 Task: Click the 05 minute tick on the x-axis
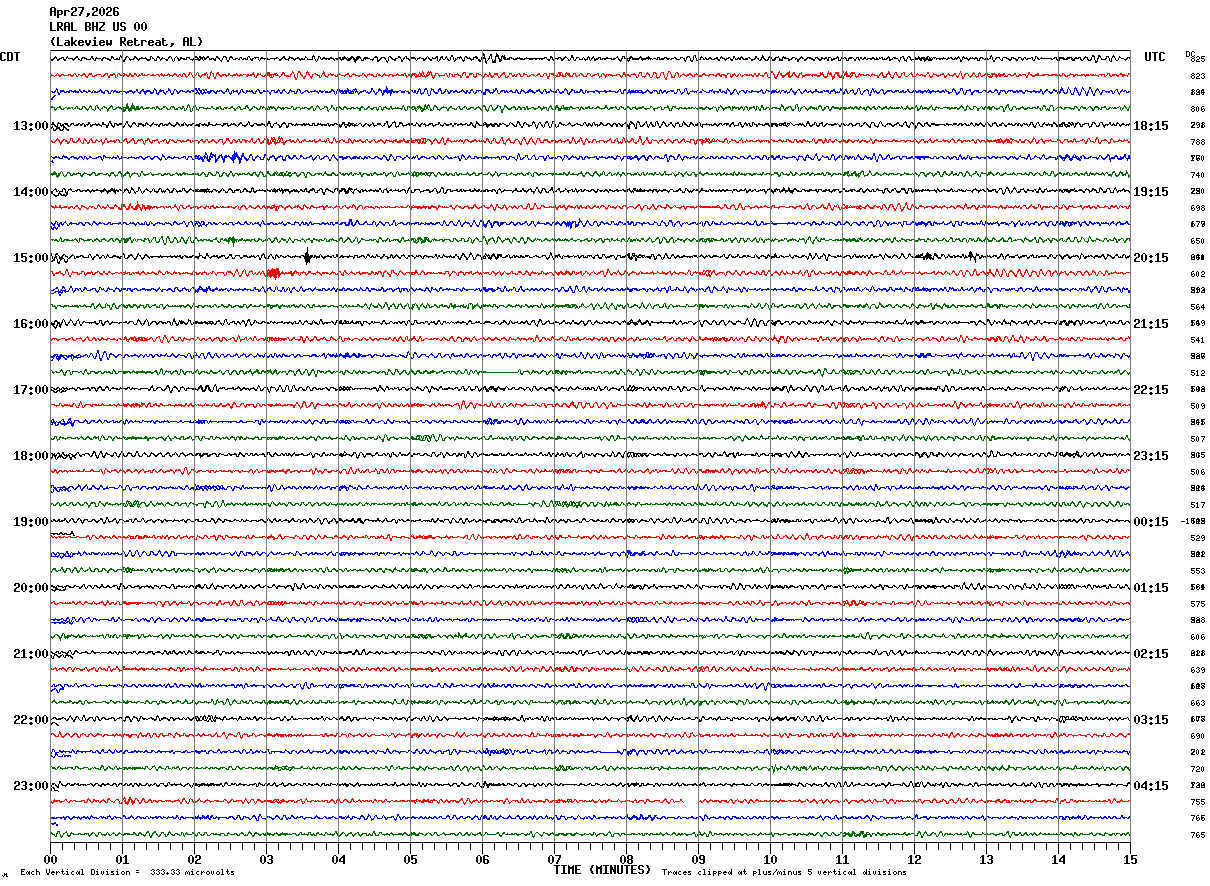(x=410, y=859)
